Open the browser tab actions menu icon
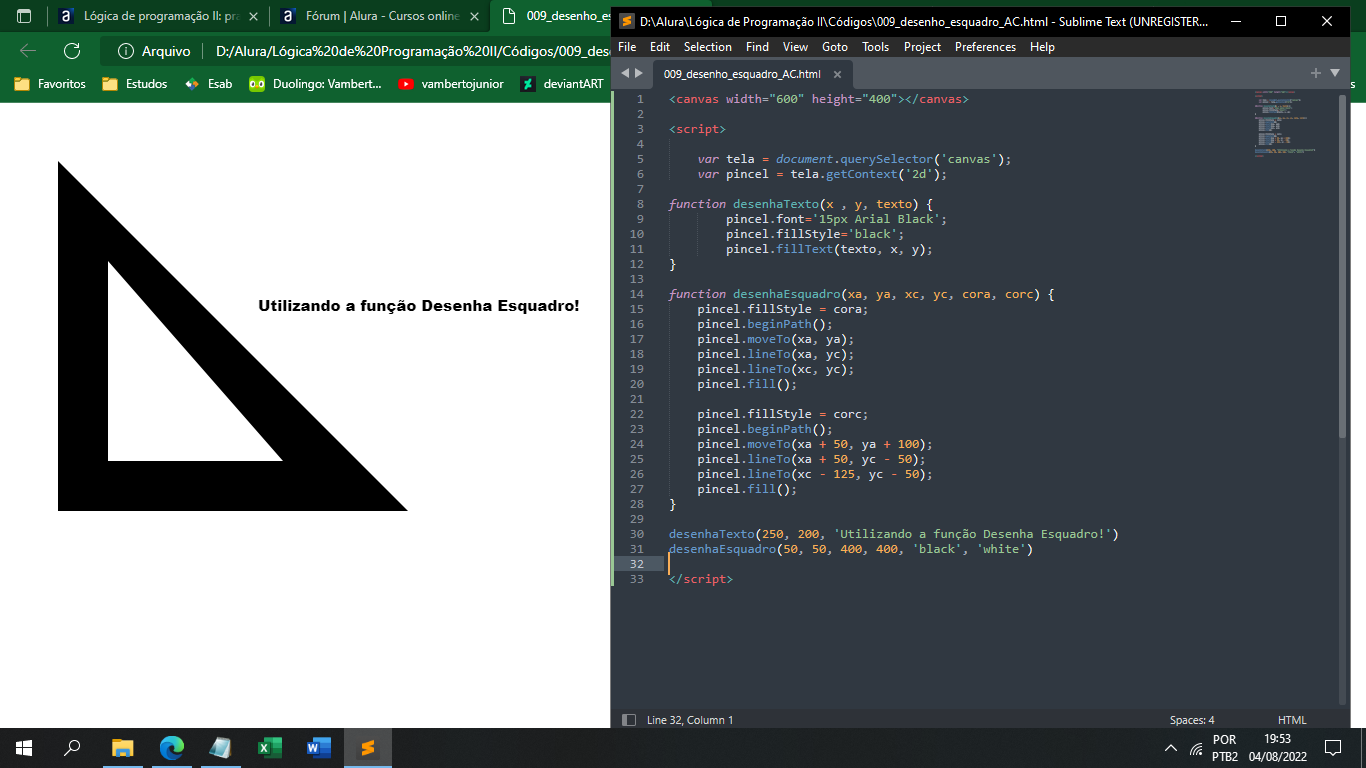 (24, 16)
